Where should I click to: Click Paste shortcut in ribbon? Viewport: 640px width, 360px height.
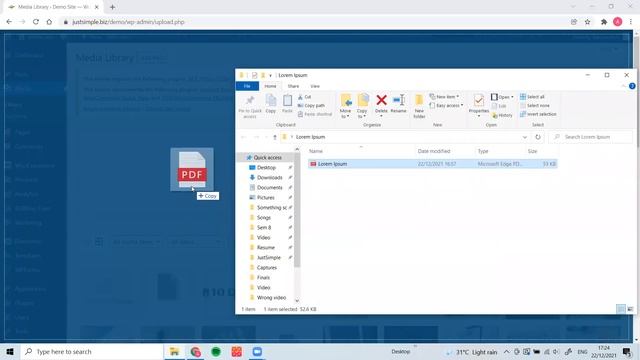(315, 114)
